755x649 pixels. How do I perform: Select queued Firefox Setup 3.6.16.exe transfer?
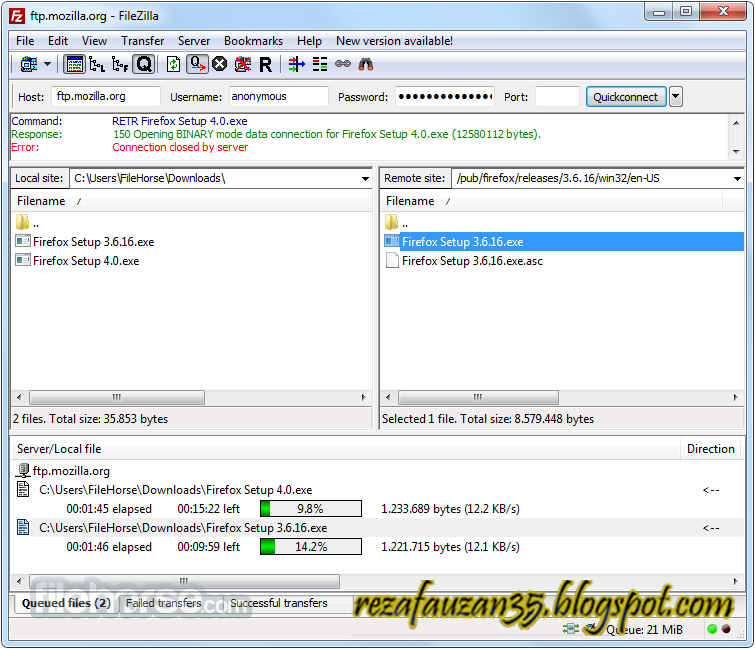183,528
